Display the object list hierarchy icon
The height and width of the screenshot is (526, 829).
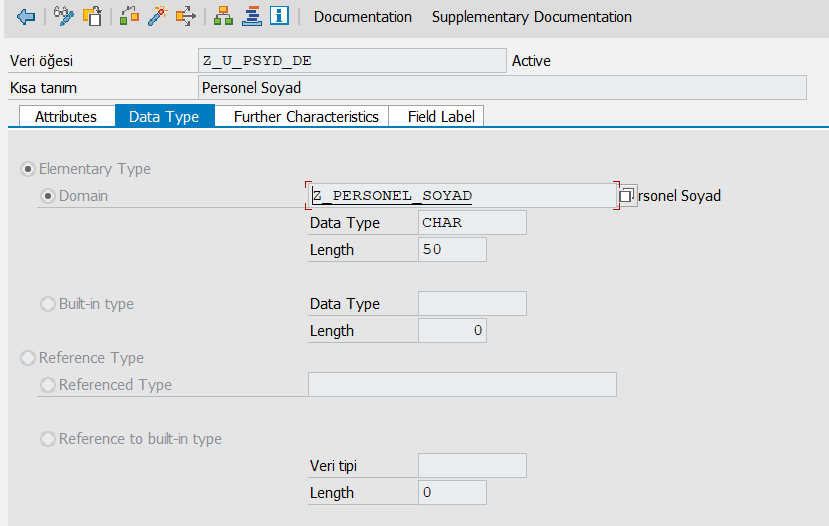click(x=224, y=17)
